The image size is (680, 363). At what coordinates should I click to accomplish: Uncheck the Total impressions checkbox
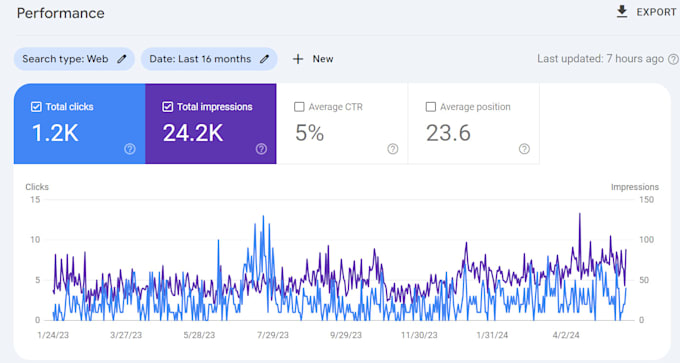[168, 107]
